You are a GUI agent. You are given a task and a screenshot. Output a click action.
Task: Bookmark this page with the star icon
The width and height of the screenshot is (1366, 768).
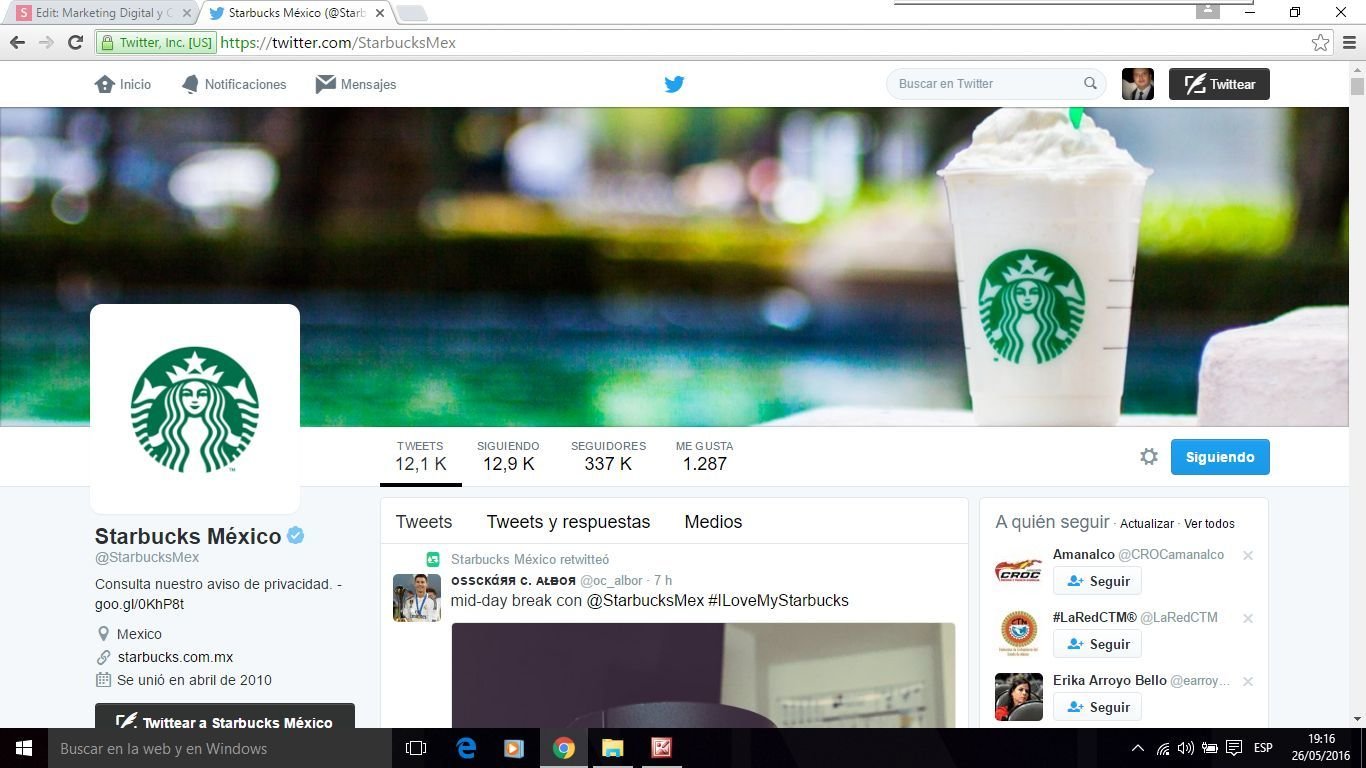pos(1320,42)
